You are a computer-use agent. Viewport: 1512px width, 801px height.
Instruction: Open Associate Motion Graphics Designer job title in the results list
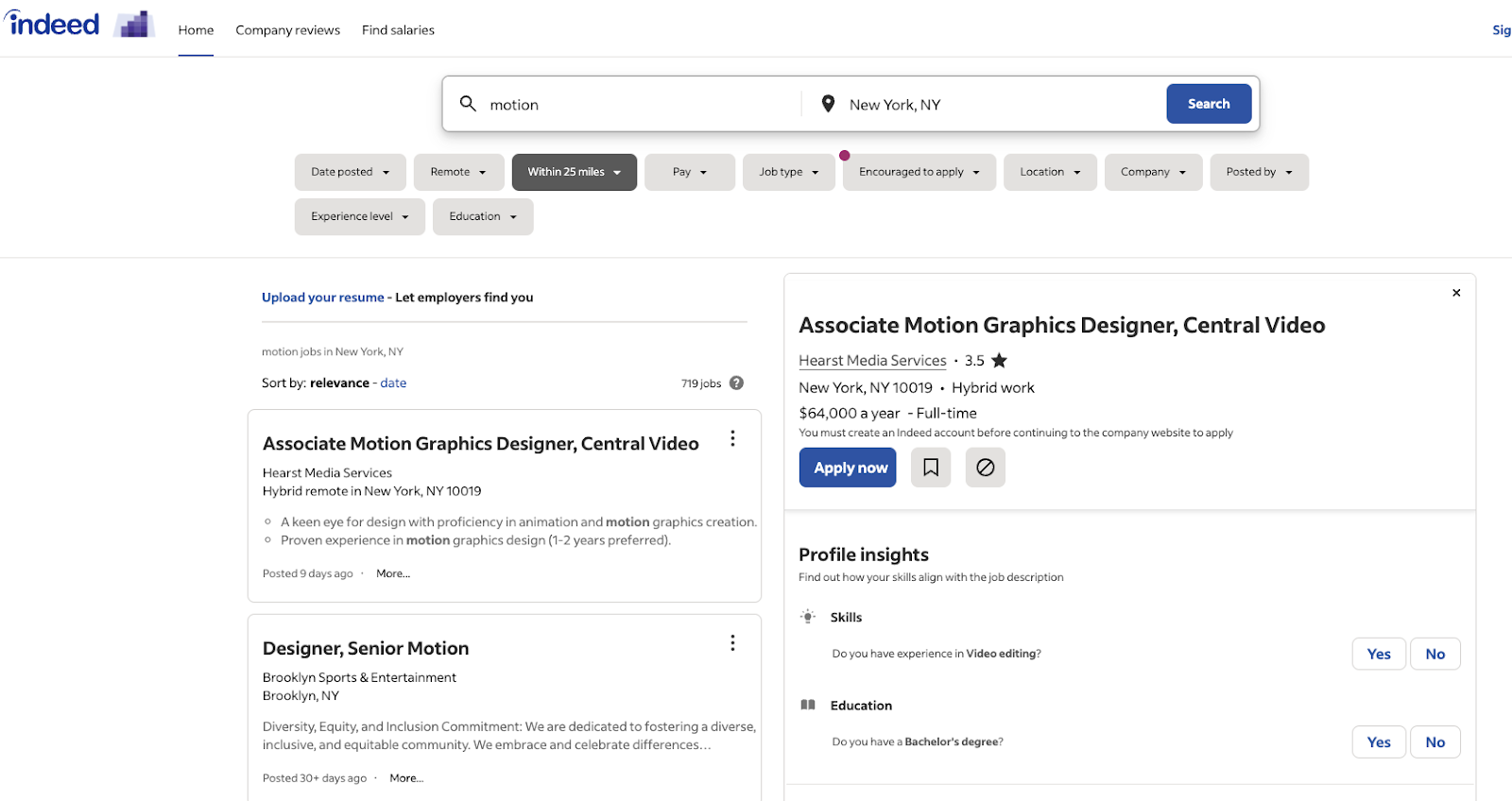[x=481, y=443]
